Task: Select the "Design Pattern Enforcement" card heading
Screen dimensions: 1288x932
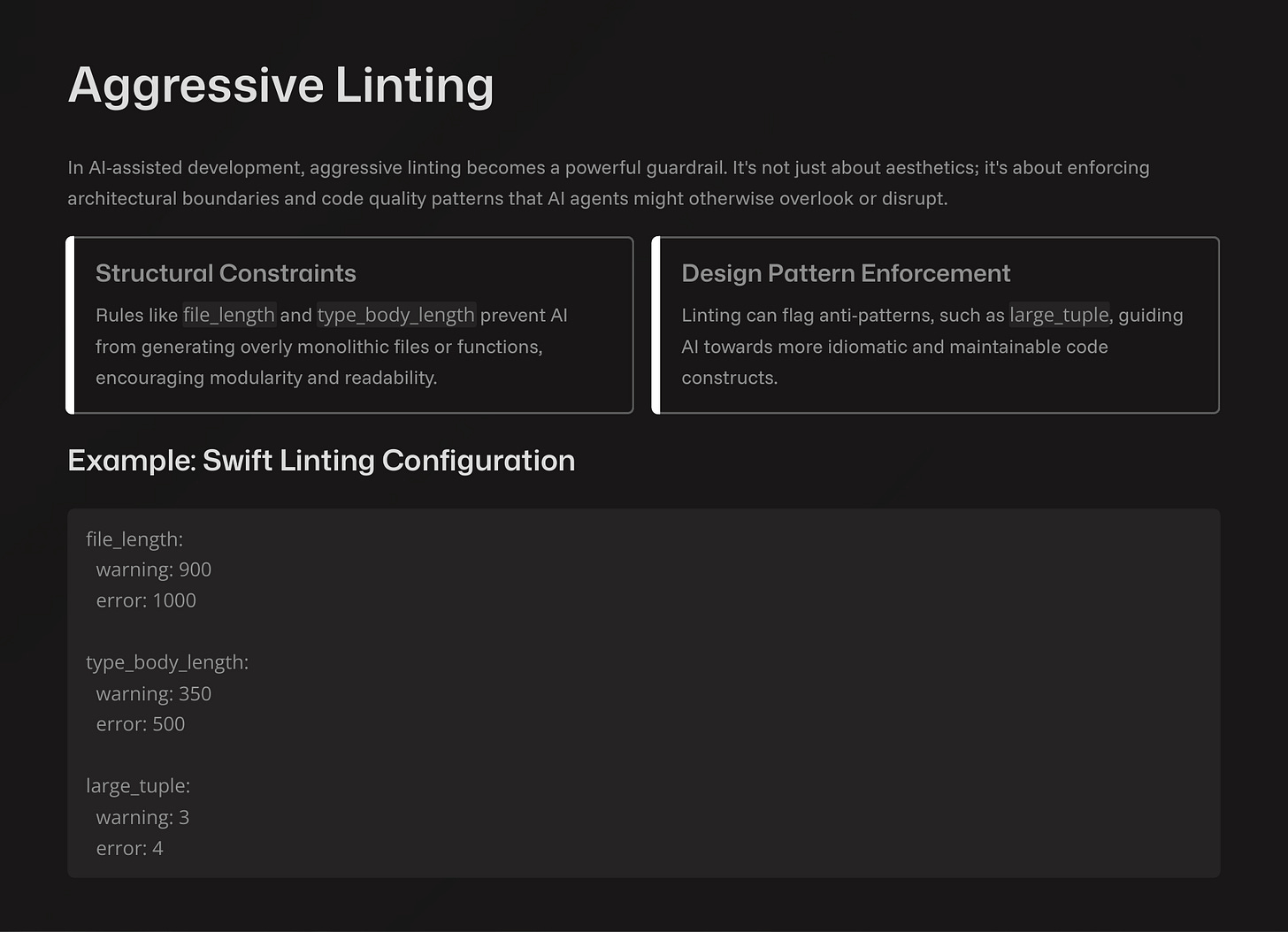Action: pyautogui.click(x=845, y=273)
